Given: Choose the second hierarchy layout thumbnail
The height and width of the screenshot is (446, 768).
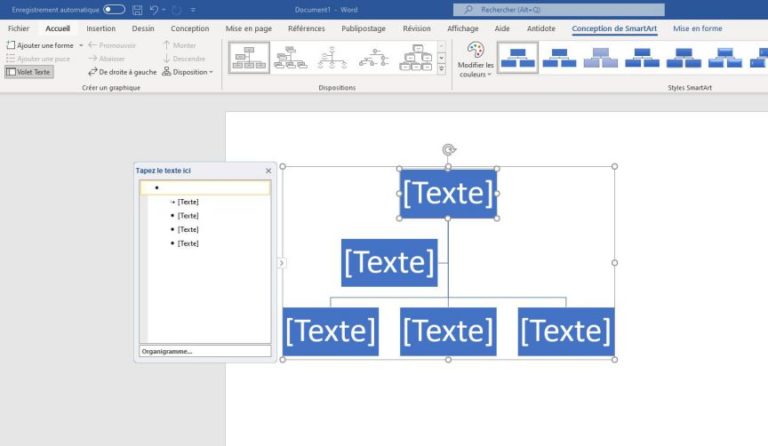Looking at the screenshot, I should (x=291, y=58).
